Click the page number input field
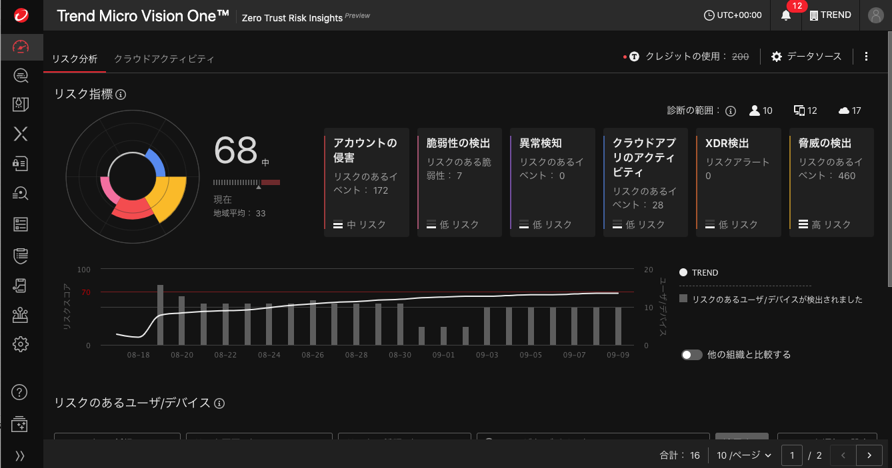The height and width of the screenshot is (468, 892). pyautogui.click(x=793, y=456)
